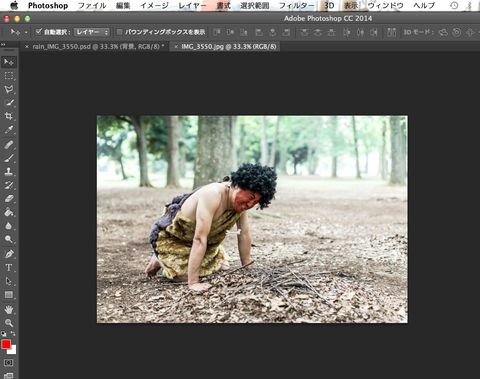Screen dimensions: 480x379
Task: Open the Apple menu
Action: (x=14, y=6)
